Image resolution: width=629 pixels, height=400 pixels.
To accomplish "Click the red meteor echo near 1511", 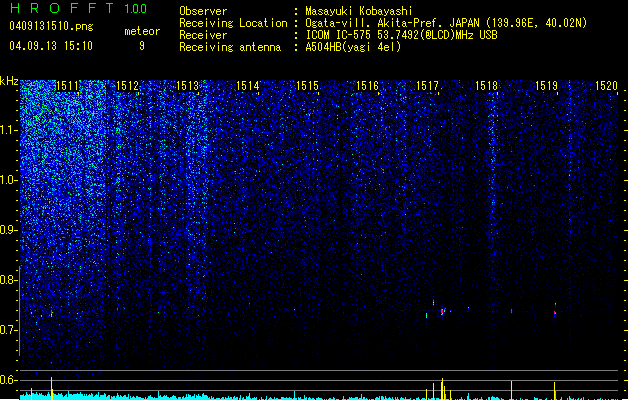I will tap(51, 313).
